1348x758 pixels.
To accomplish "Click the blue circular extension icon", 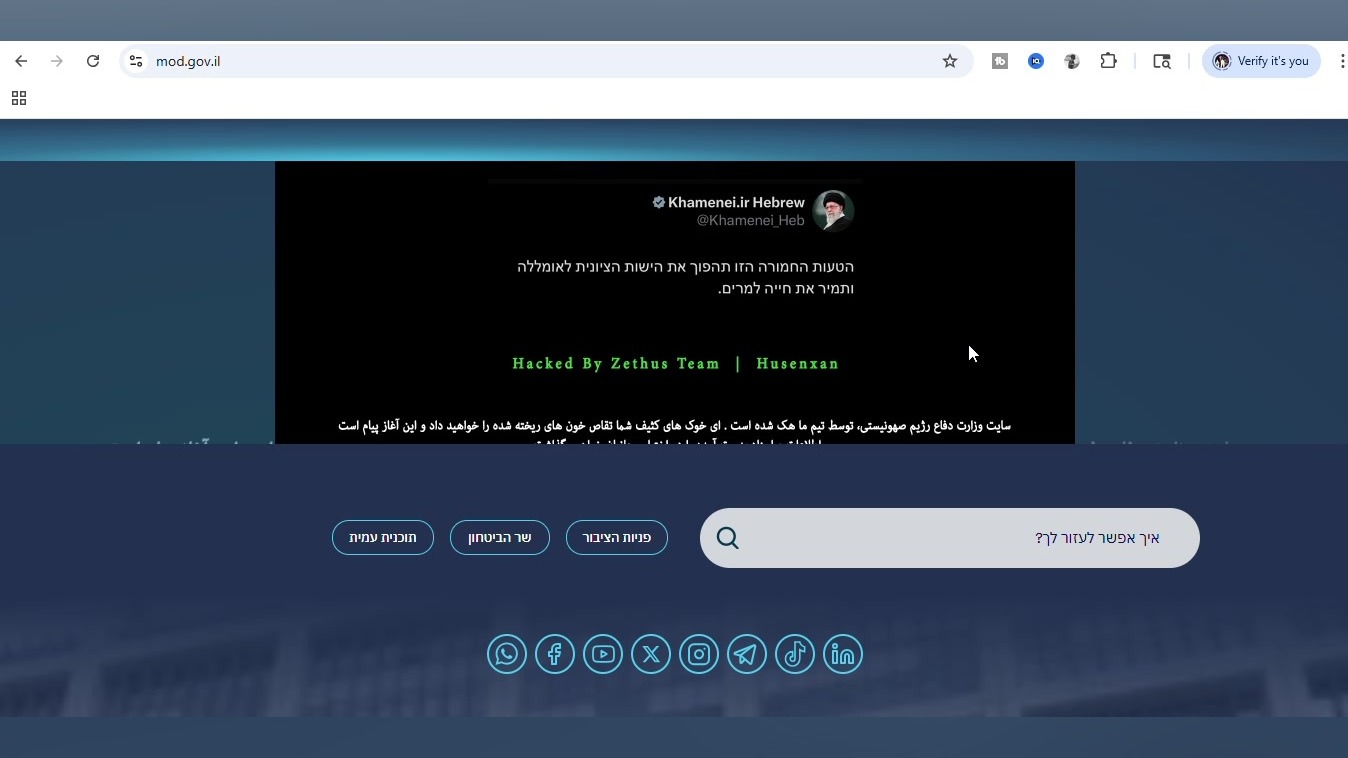I will tap(1036, 61).
